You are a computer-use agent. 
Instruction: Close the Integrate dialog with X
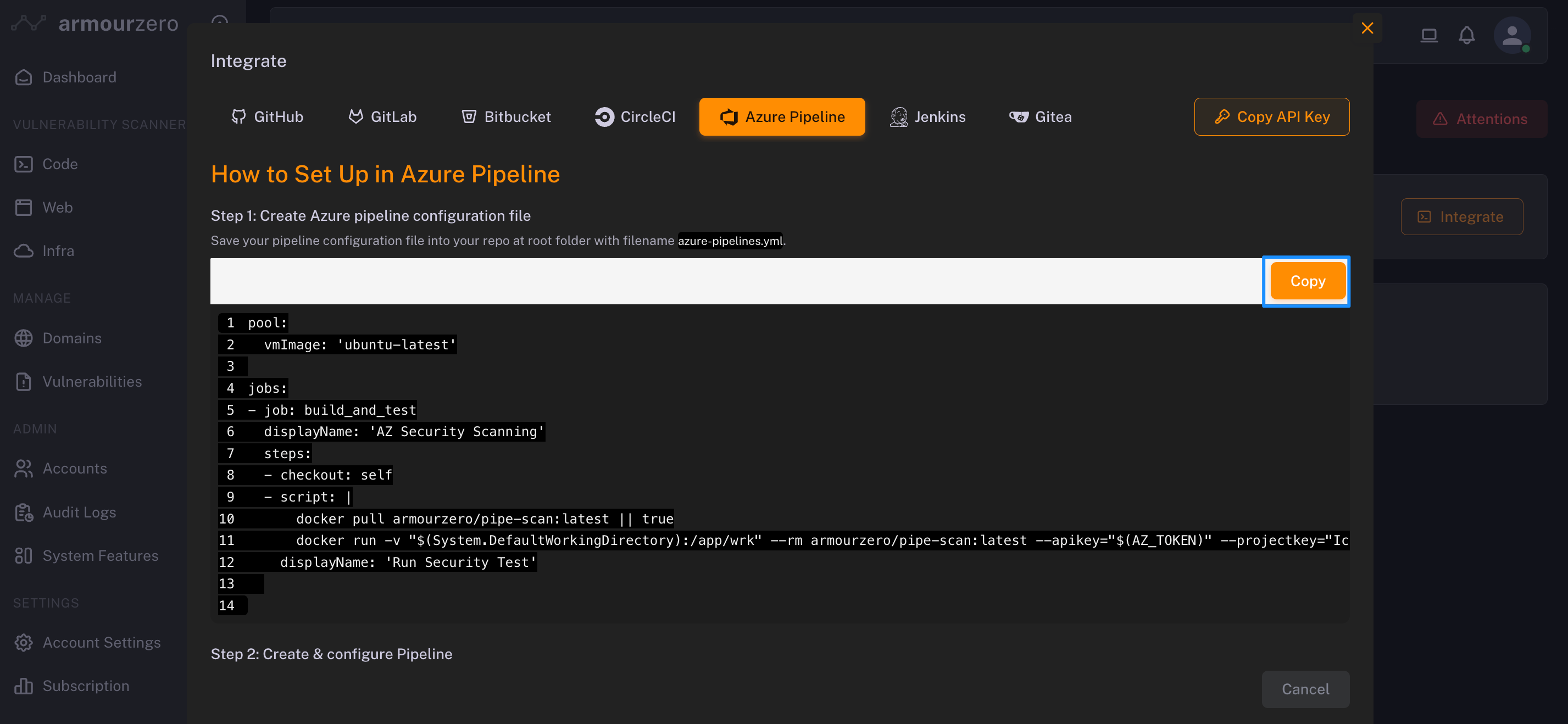[x=1367, y=28]
